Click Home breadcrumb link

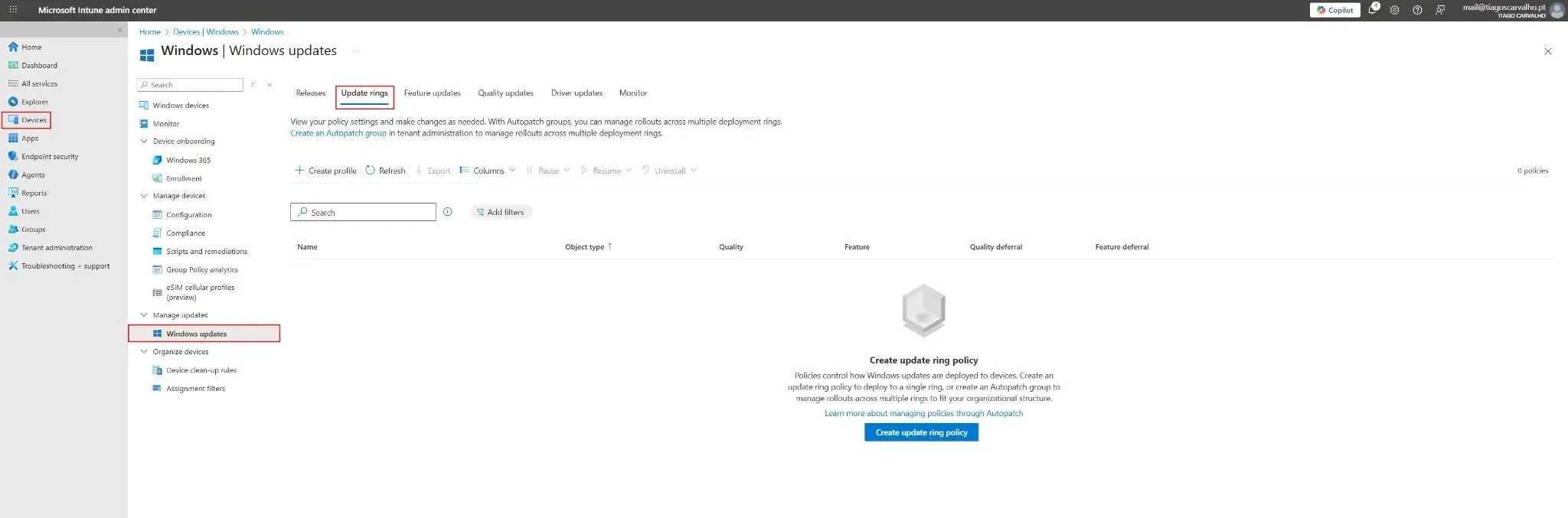tap(150, 32)
